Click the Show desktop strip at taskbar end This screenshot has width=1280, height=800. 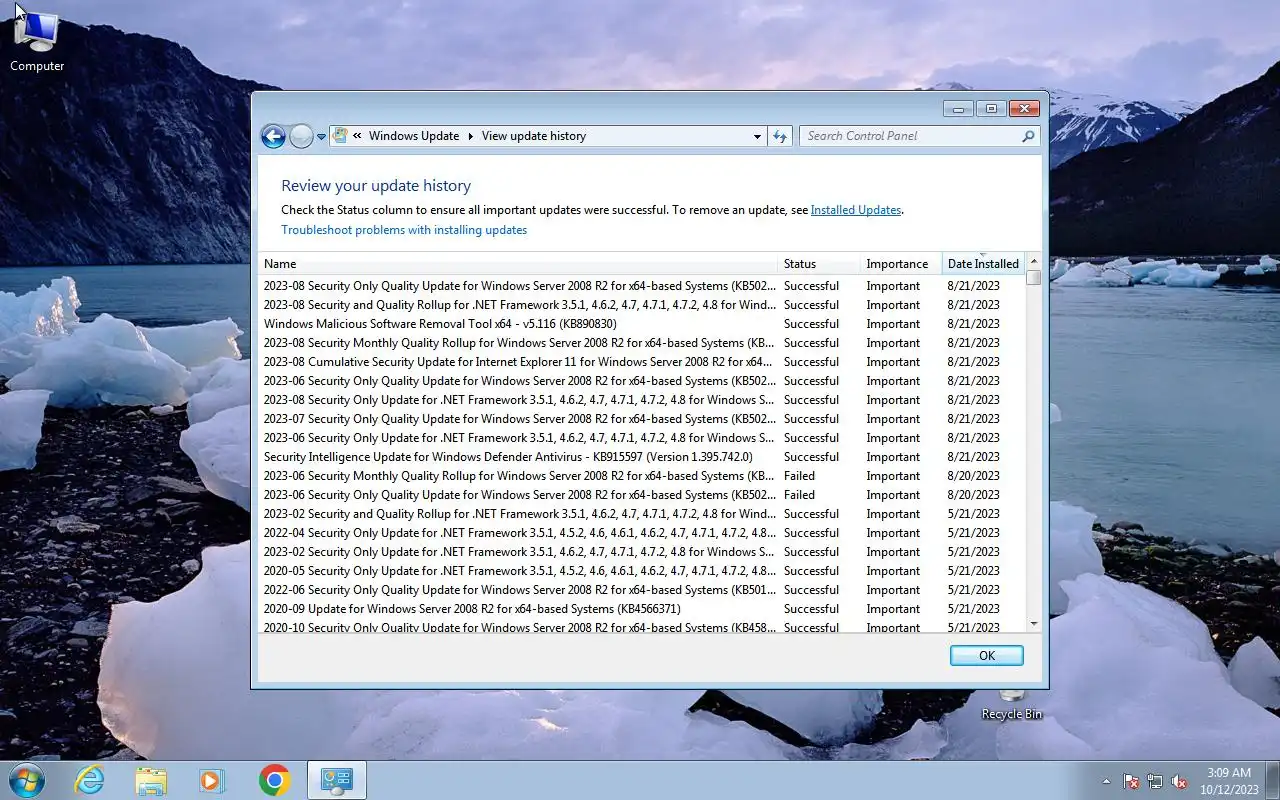click(1272, 780)
